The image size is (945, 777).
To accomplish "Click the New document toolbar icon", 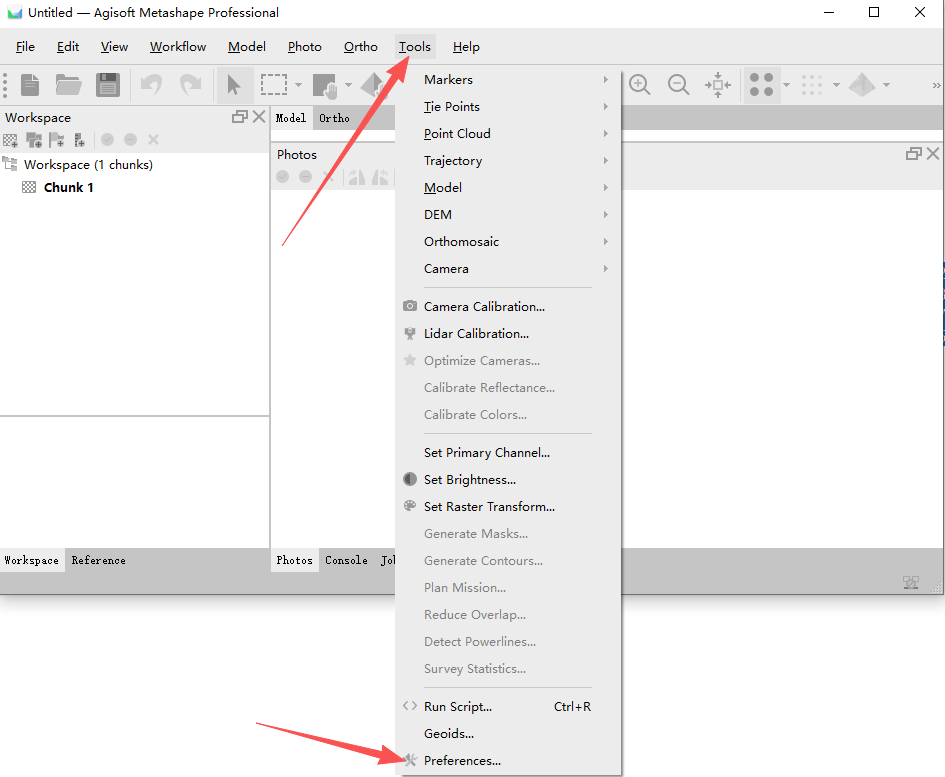I will 31,85.
